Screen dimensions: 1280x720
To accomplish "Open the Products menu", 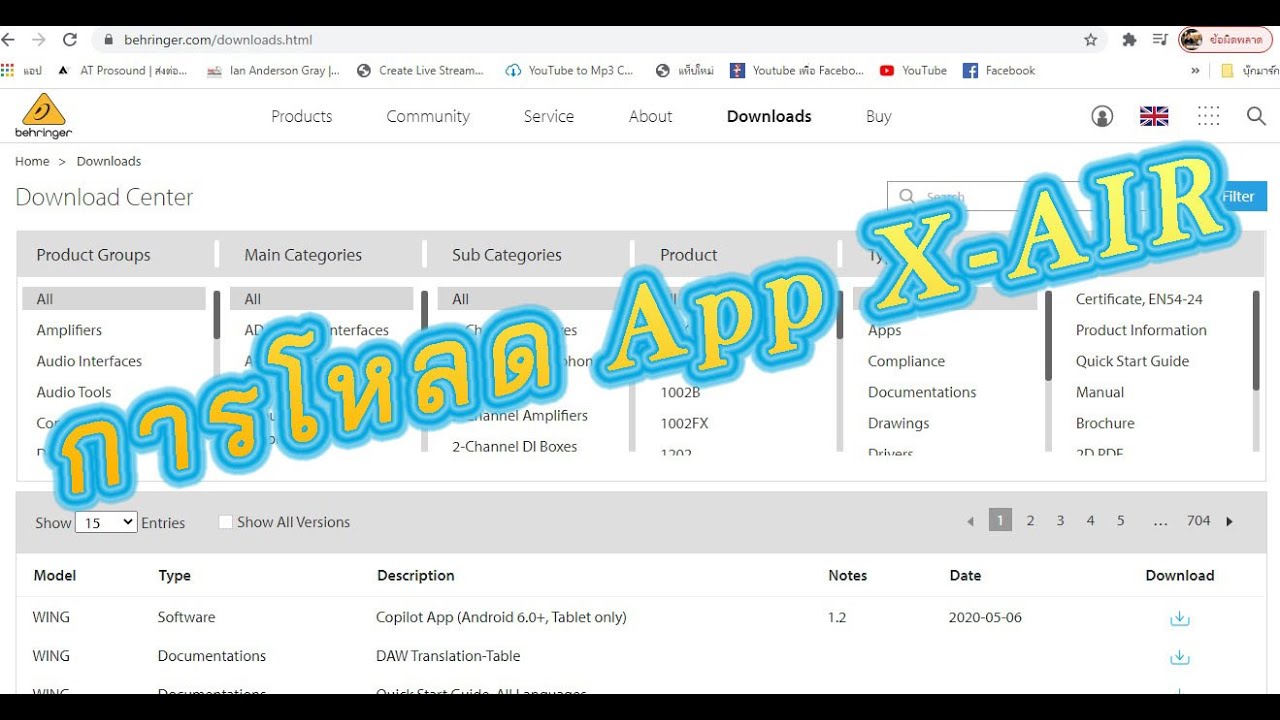I will click(x=301, y=116).
